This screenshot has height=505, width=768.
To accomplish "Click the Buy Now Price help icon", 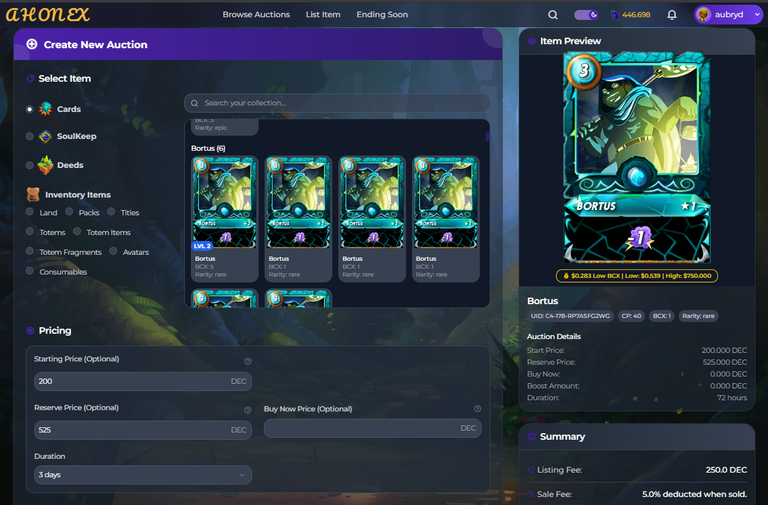I will tap(478, 409).
